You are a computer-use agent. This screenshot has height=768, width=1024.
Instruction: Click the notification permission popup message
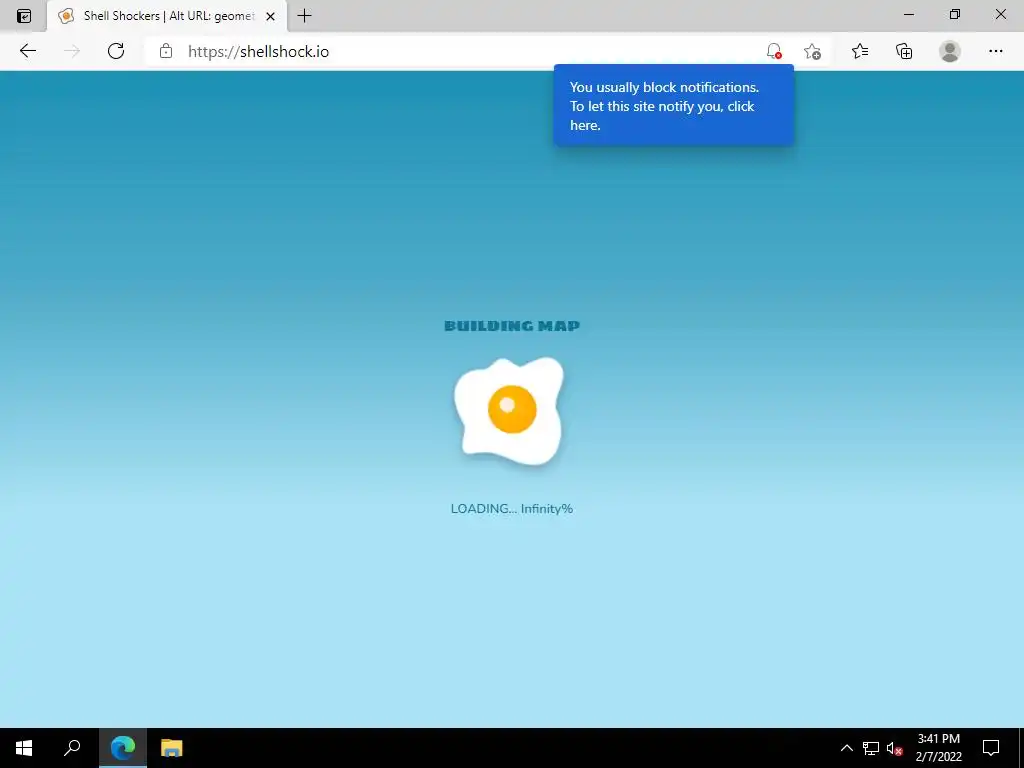[673, 106]
